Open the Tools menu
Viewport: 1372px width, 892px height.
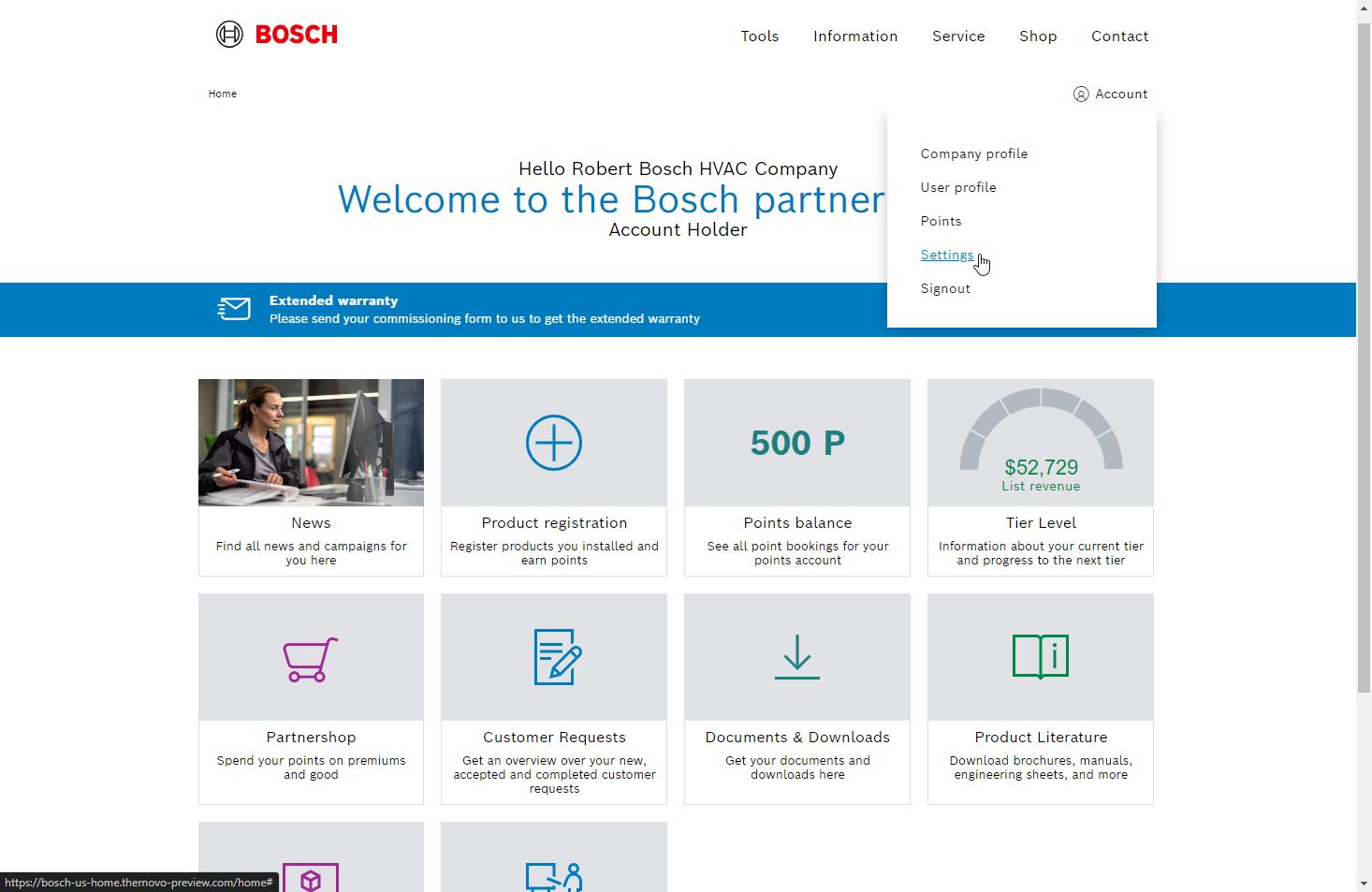pyautogui.click(x=760, y=37)
